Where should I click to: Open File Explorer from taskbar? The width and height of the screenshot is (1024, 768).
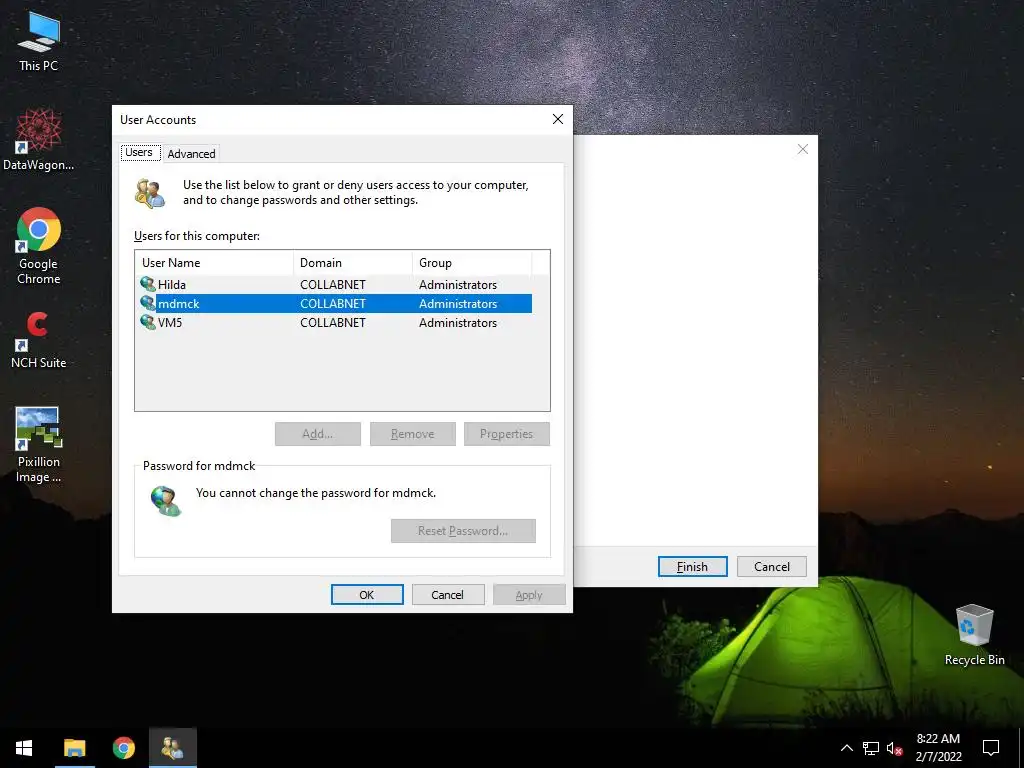(74, 748)
